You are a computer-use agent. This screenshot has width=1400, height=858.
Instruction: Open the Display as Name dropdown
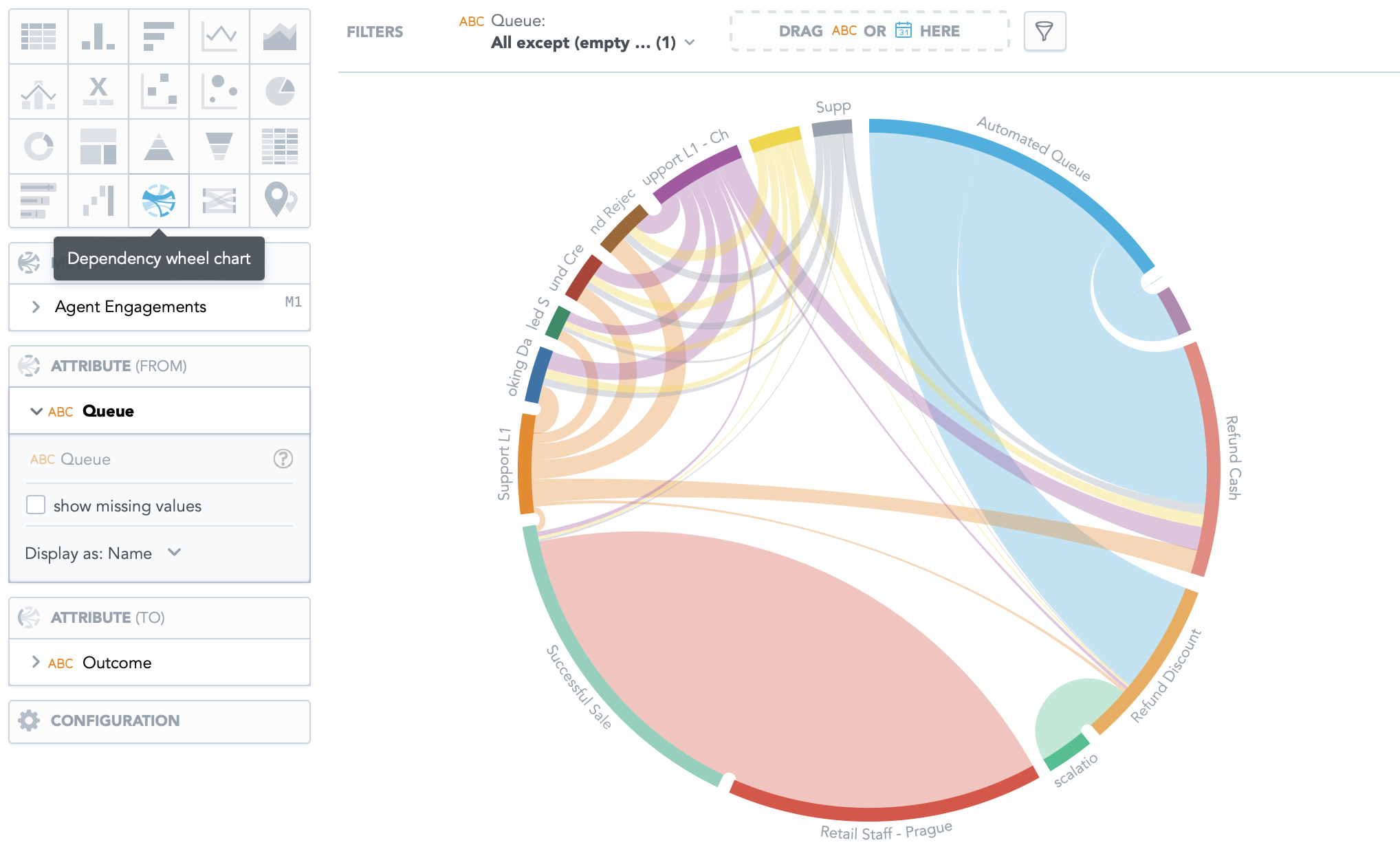coord(103,553)
